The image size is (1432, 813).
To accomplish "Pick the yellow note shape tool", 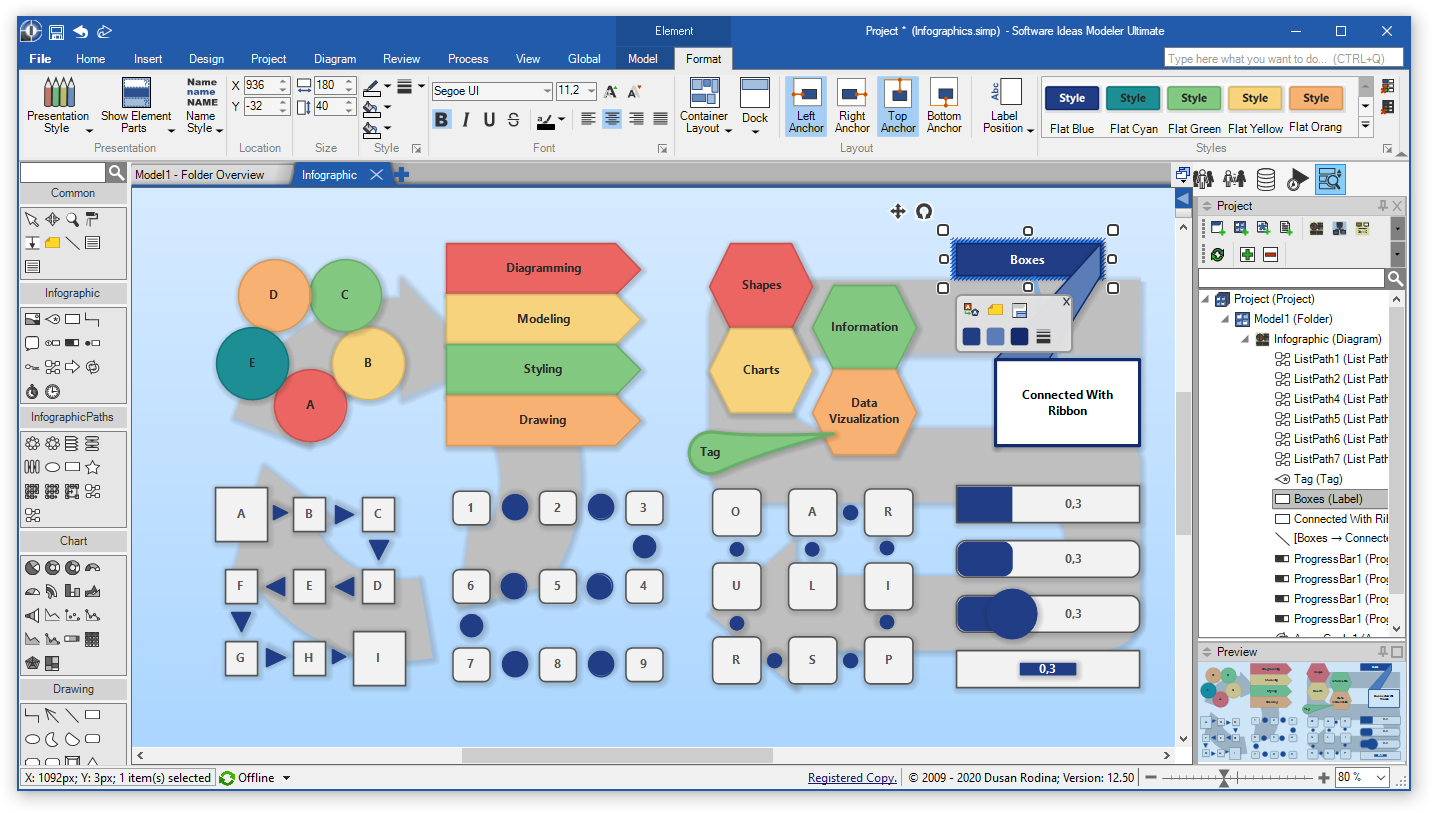I will tap(52, 242).
